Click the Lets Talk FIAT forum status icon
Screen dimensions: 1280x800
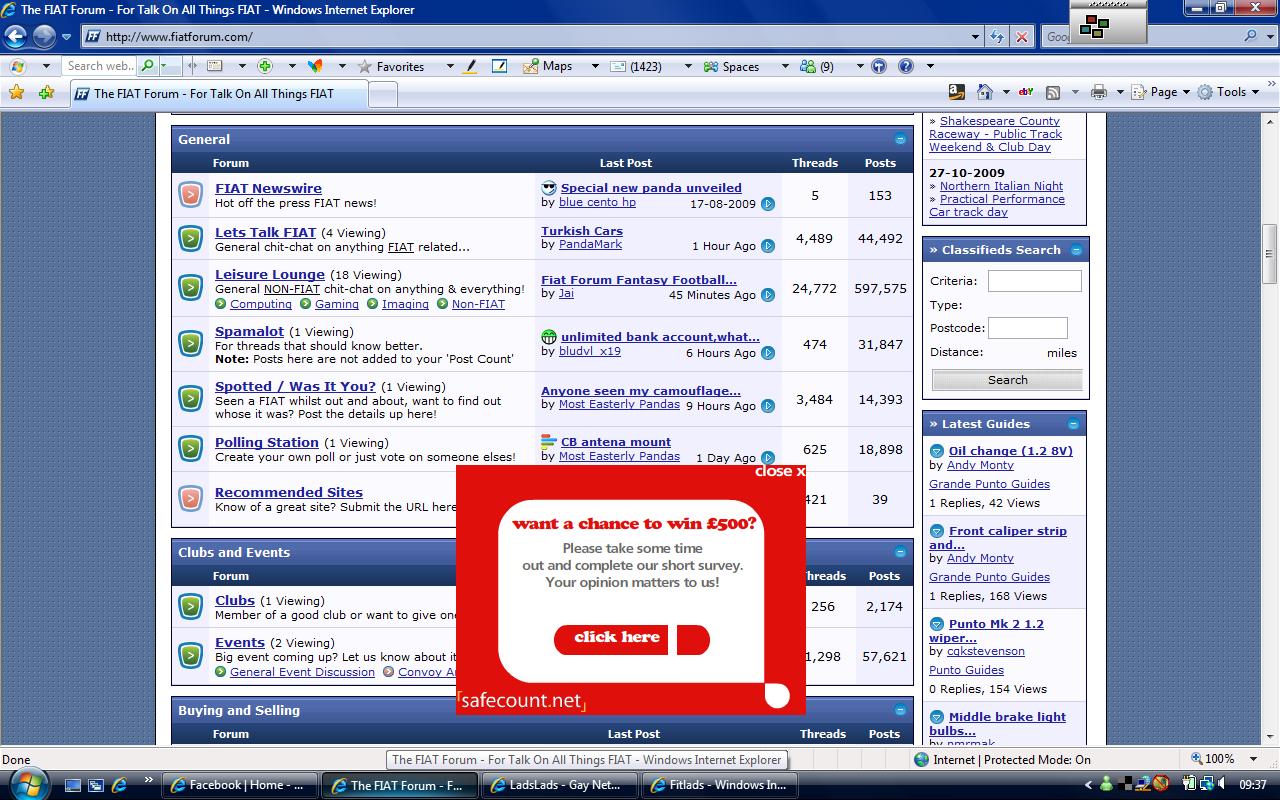[x=190, y=239]
